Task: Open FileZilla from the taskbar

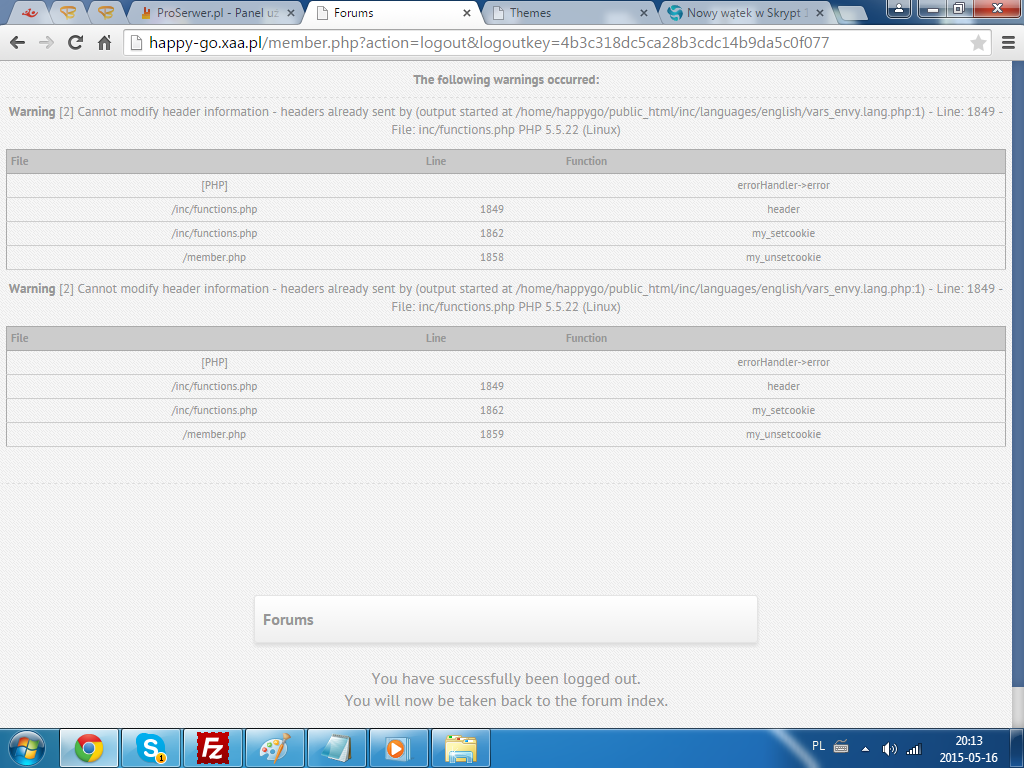Action: pos(213,748)
